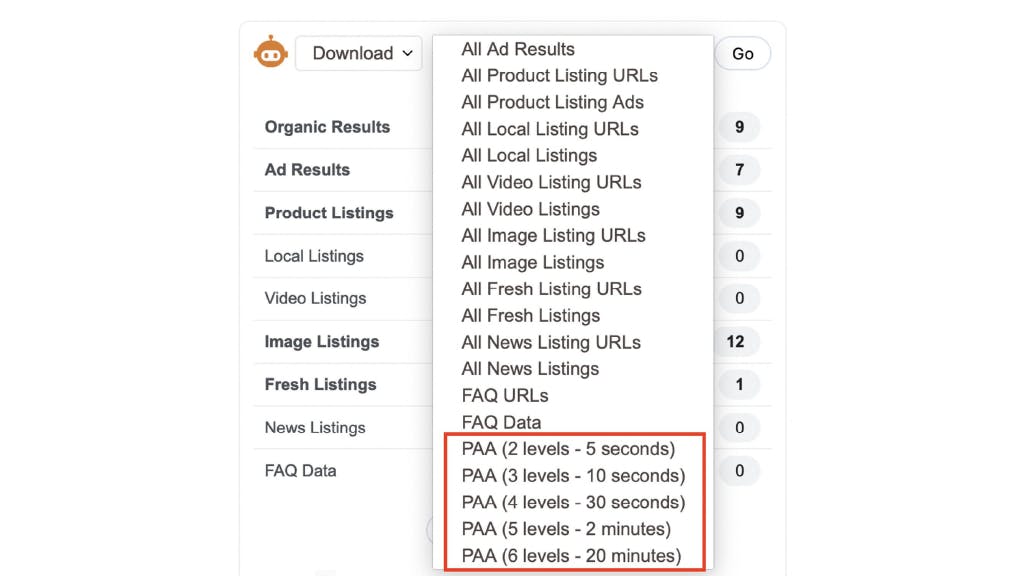The height and width of the screenshot is (576, 1024).
Task: Open the Download dropdown
Action: [x=359, y=53]
